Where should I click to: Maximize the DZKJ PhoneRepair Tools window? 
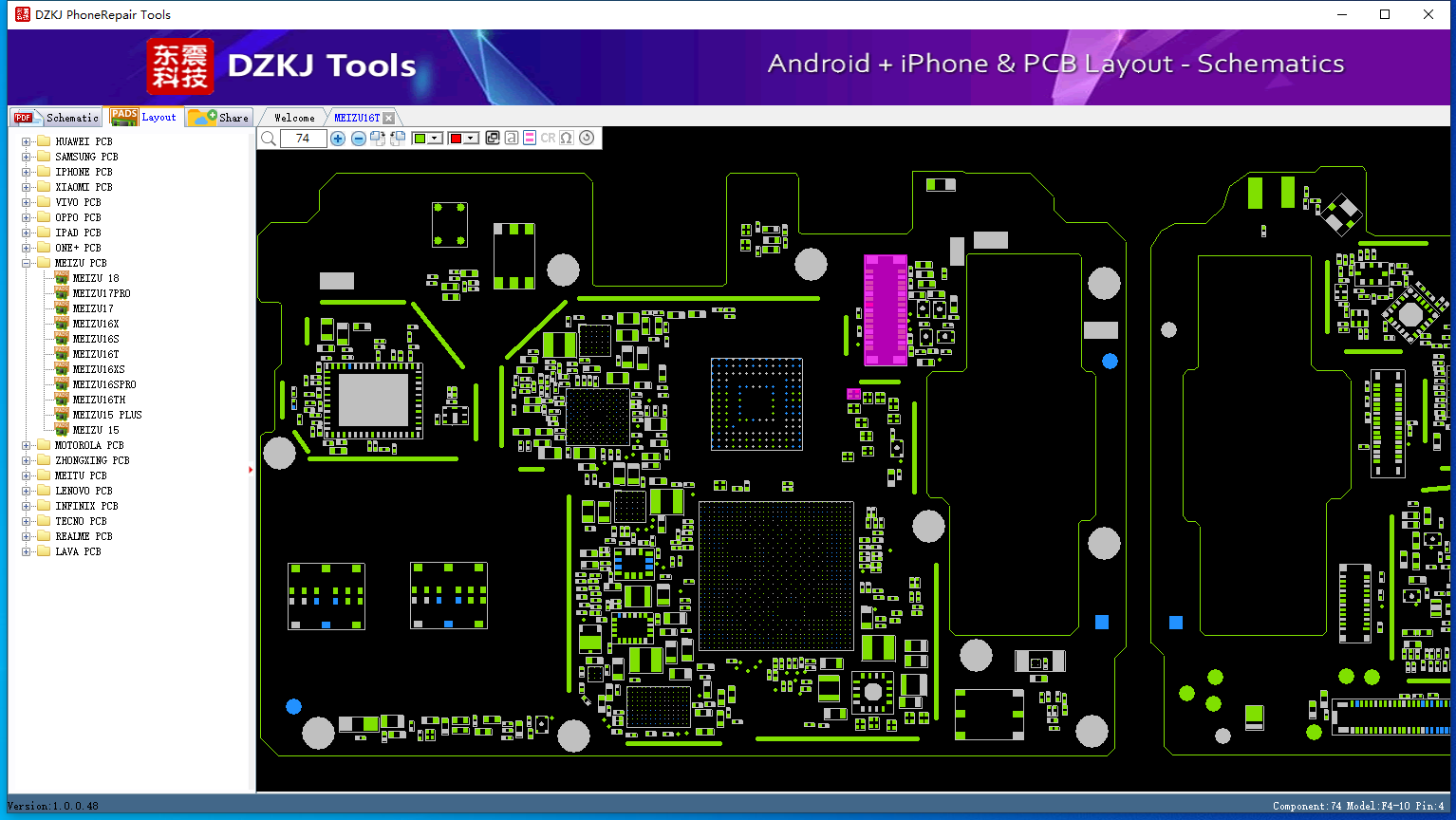tap(1385, 14)
